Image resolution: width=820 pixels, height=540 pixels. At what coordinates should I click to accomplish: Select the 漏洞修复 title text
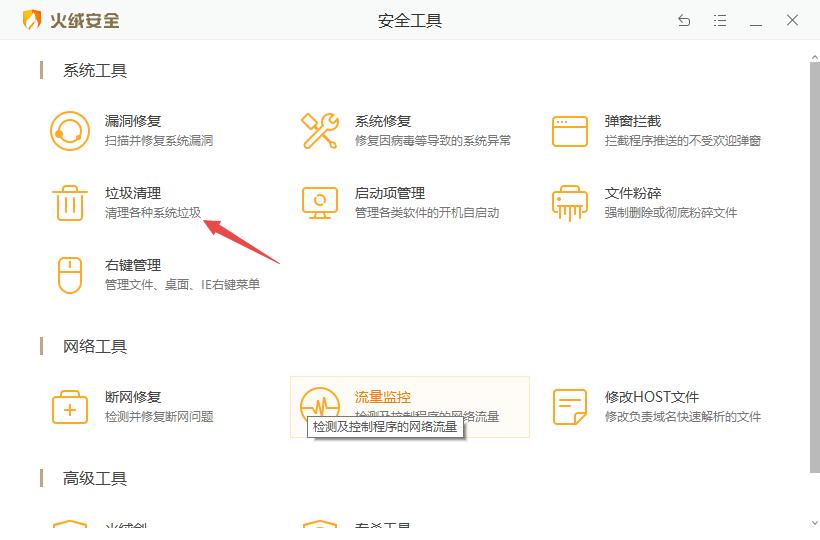[x=133, y=121]
